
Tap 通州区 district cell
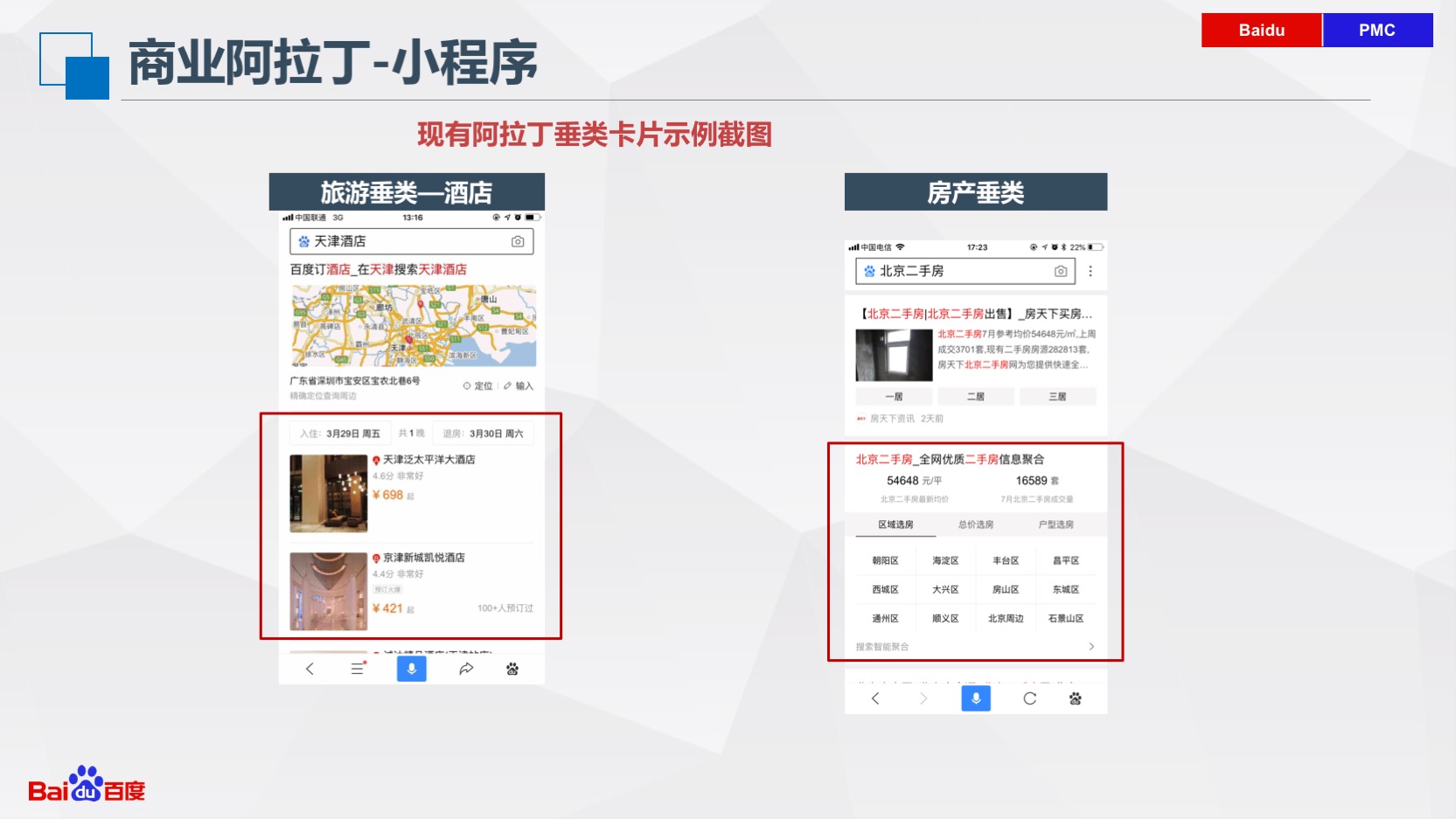[x=885, y=618]
